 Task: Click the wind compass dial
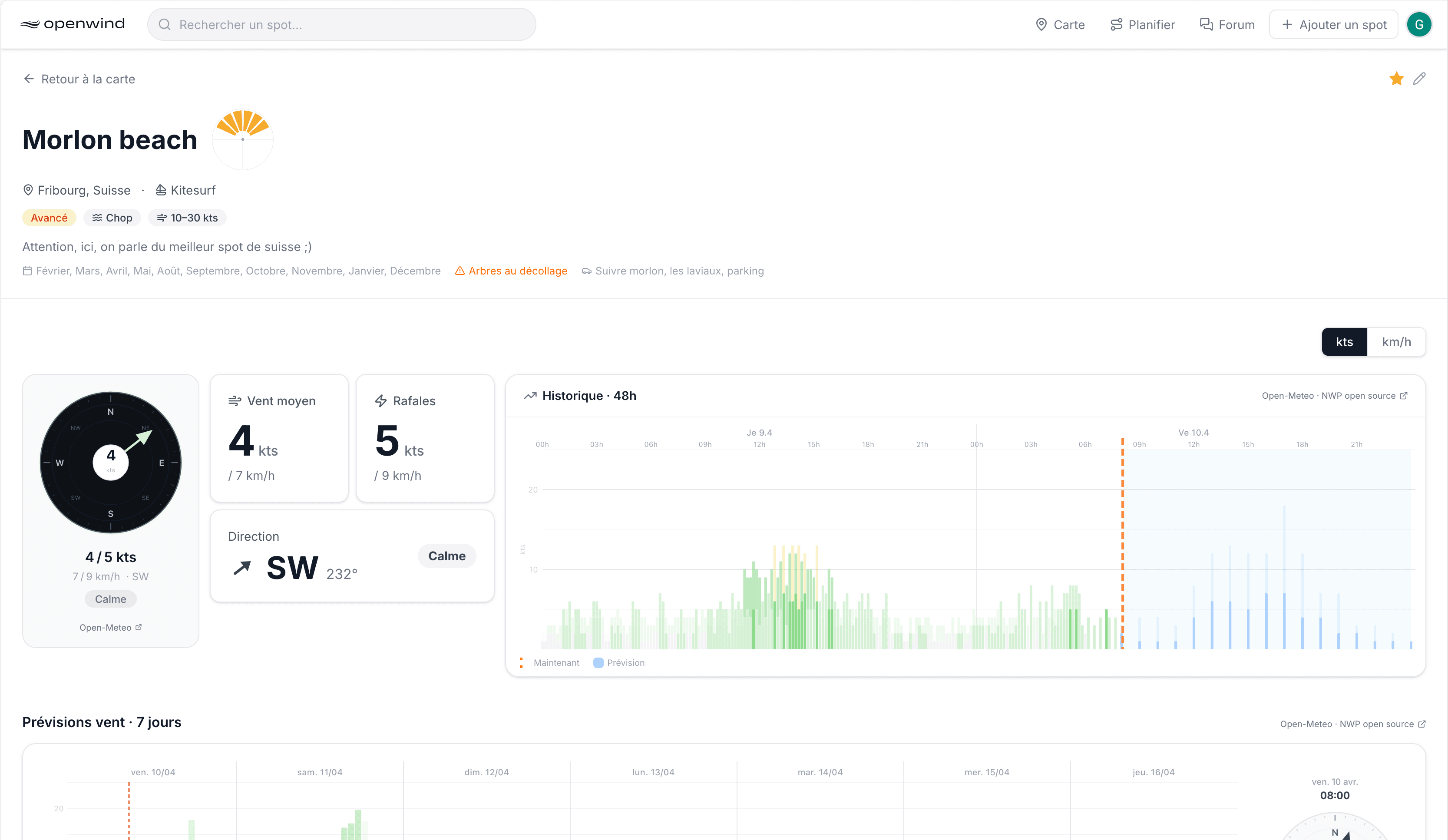tap(110, 463)
